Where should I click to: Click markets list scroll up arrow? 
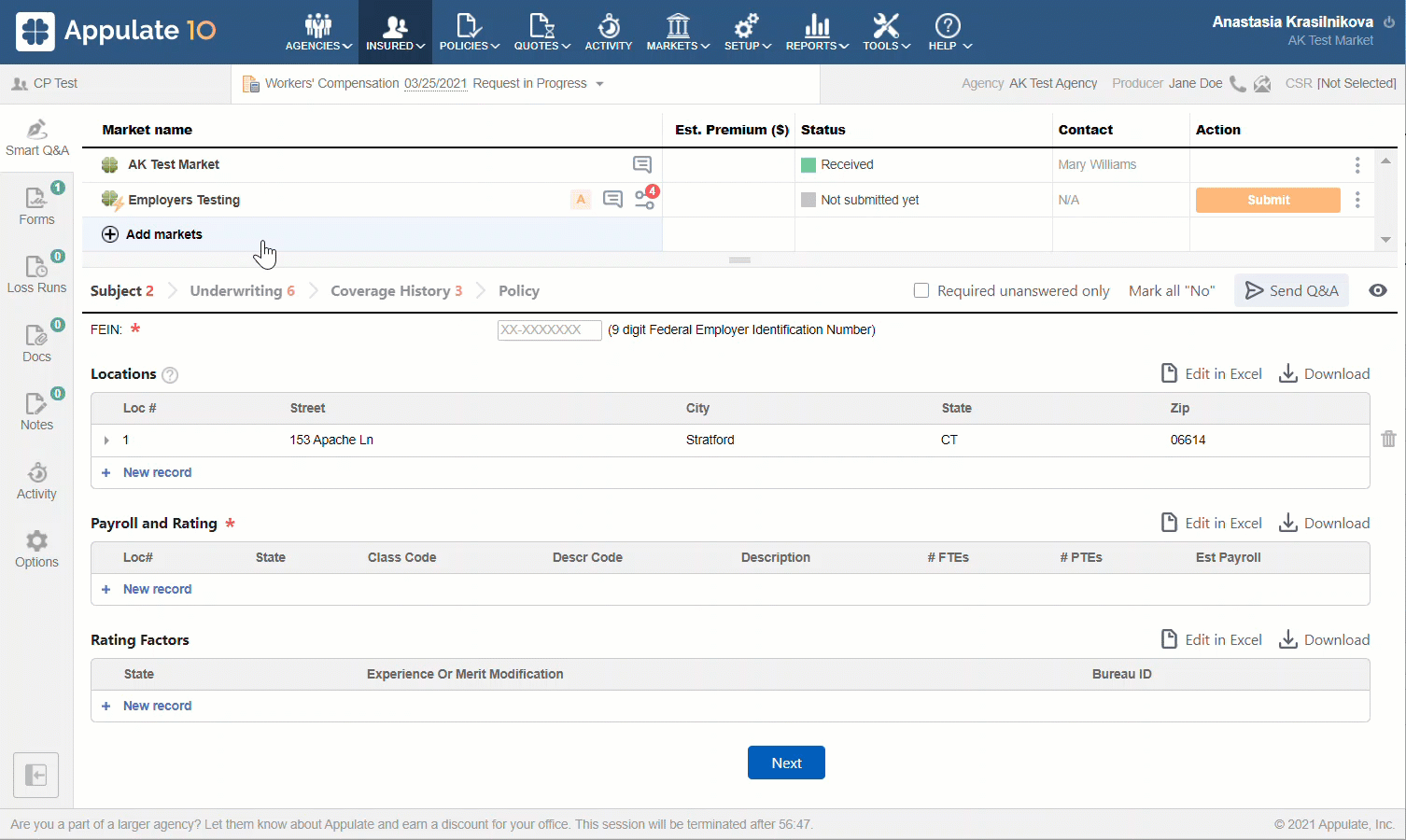1385,161
